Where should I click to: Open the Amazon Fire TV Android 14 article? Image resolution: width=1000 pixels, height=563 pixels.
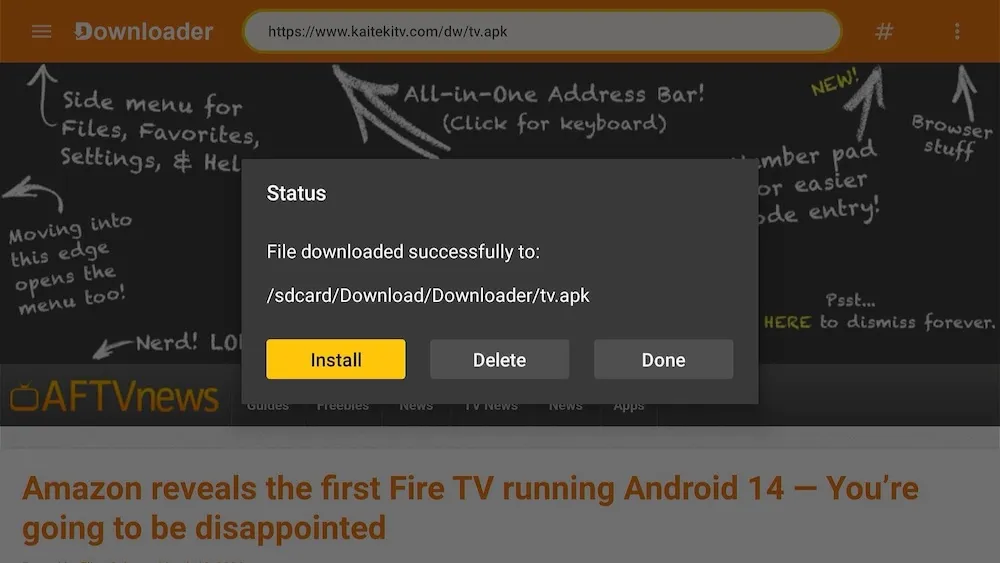(470, 508)
